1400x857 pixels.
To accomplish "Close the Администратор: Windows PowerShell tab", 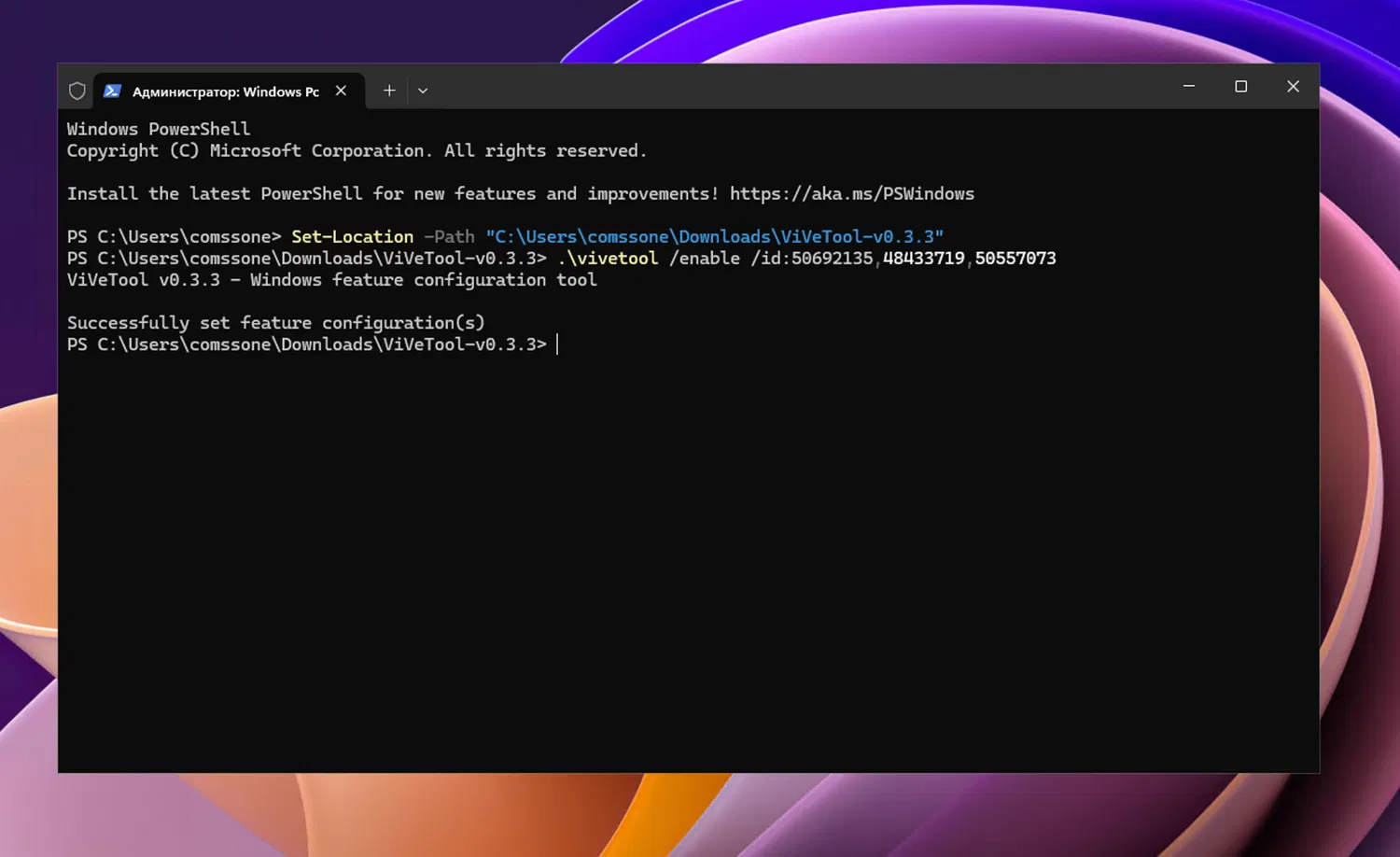I will point(341,91).
